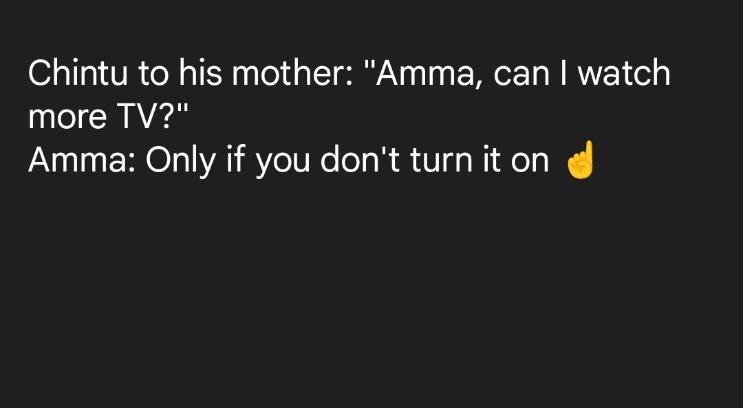Click the speaker label "Amma:" on line three
743x408 pixels.
tap(81, 162)
